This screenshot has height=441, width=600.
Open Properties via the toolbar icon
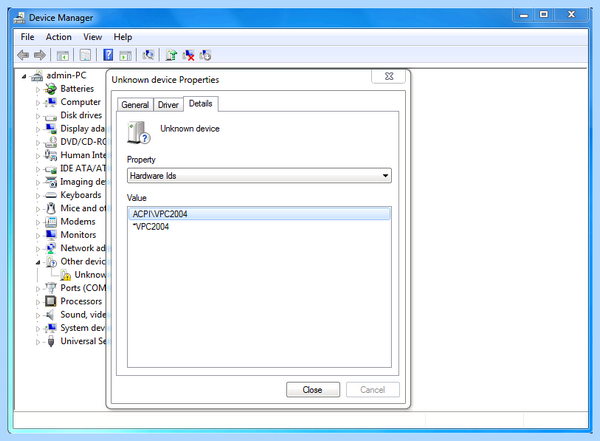(85, 56)
